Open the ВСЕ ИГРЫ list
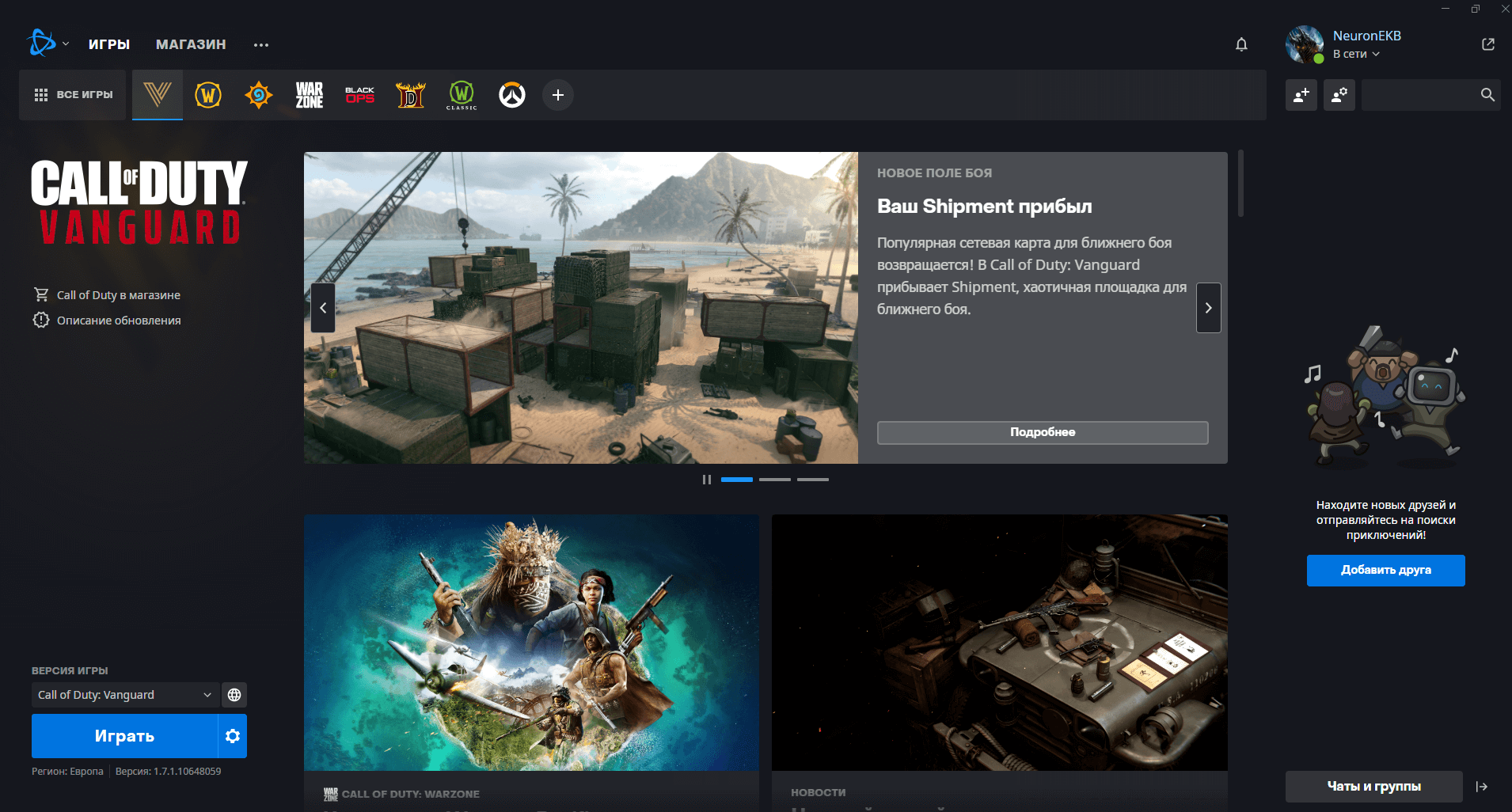Viewport: 1512px width, 812px height. (73, 95)
